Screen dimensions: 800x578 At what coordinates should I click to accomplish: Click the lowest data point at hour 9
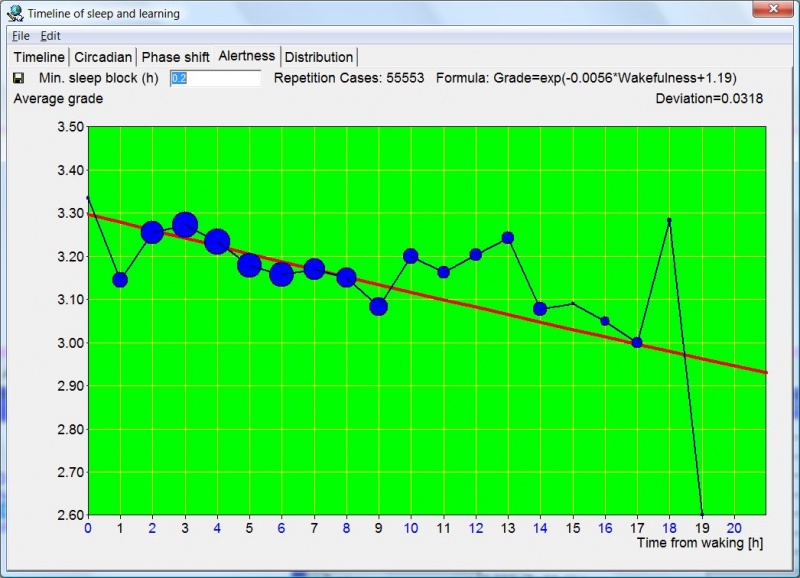[x=377, y=305]
